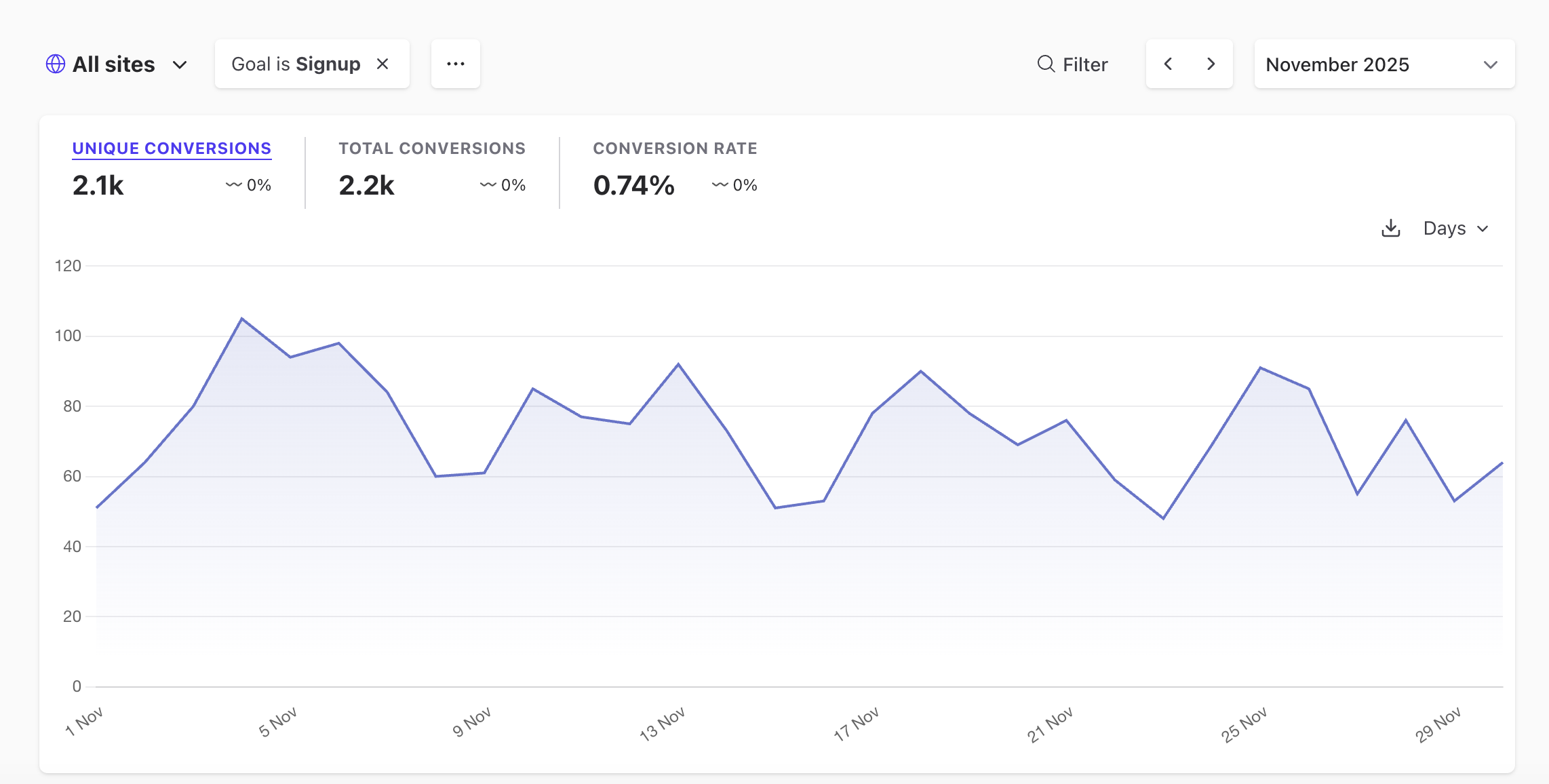
Task: Click the 25 Nov x-axis label
Action: (x=1244, y=724)
